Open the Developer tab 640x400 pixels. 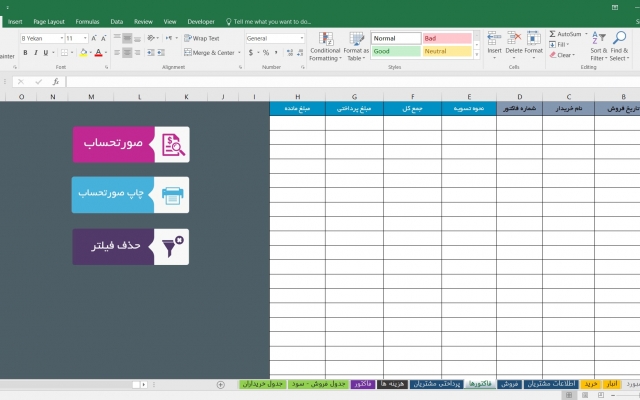(x=201, y=22)
